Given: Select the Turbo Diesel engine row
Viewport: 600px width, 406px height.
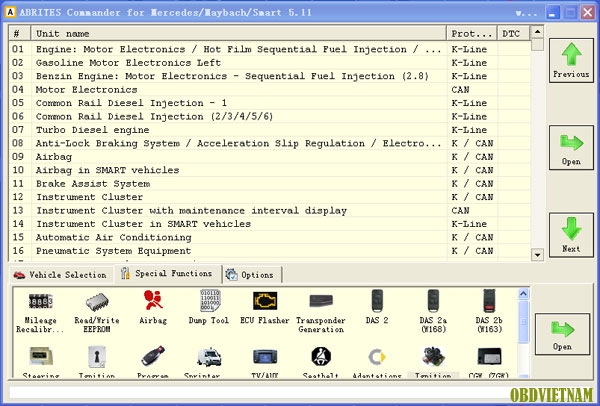Looking at the screenshot, I should pyautogui.click(x=270, y=130).
